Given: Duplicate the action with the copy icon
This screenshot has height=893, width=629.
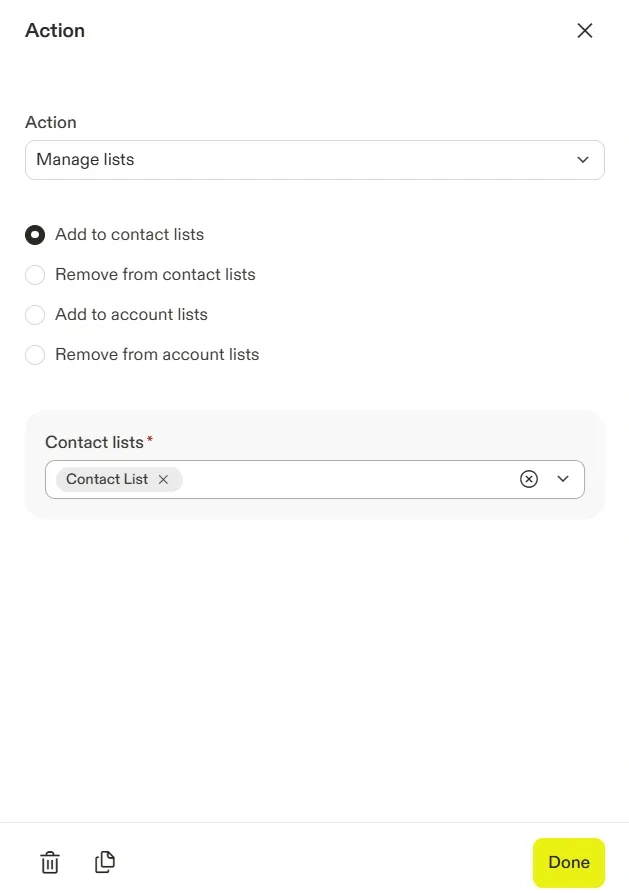Looking at the screenshot, I should tap(105, 862).
